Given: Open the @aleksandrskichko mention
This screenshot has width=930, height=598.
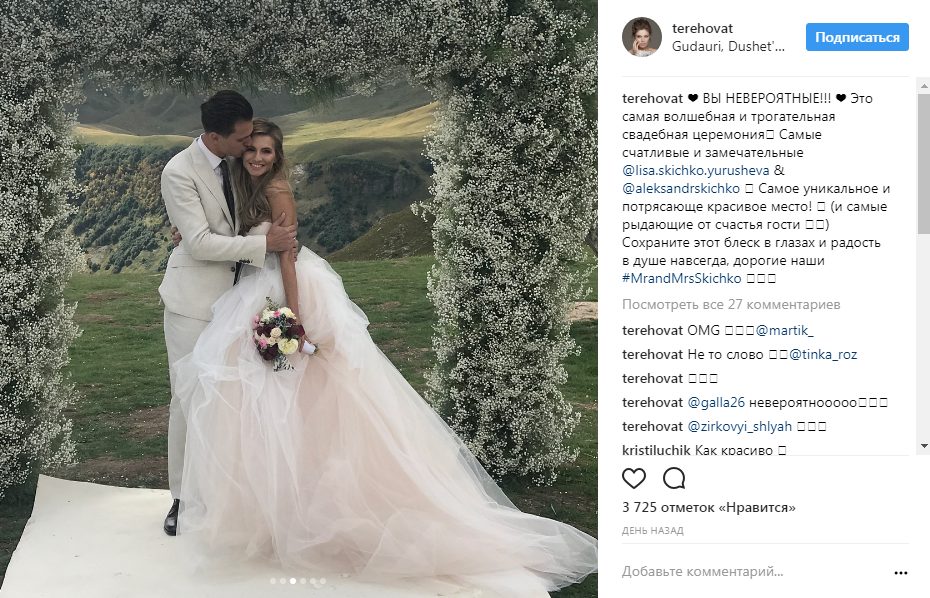Looking at the screenshot, I should [x=681, y=189].
